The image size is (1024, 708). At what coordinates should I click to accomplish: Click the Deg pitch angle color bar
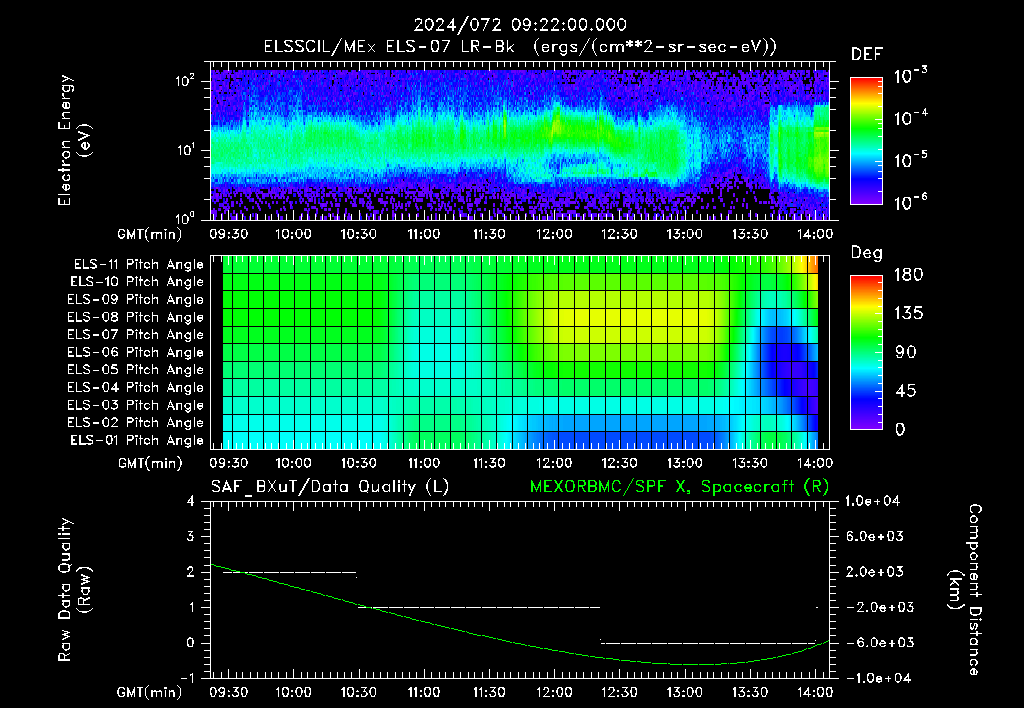coord(866,352)
